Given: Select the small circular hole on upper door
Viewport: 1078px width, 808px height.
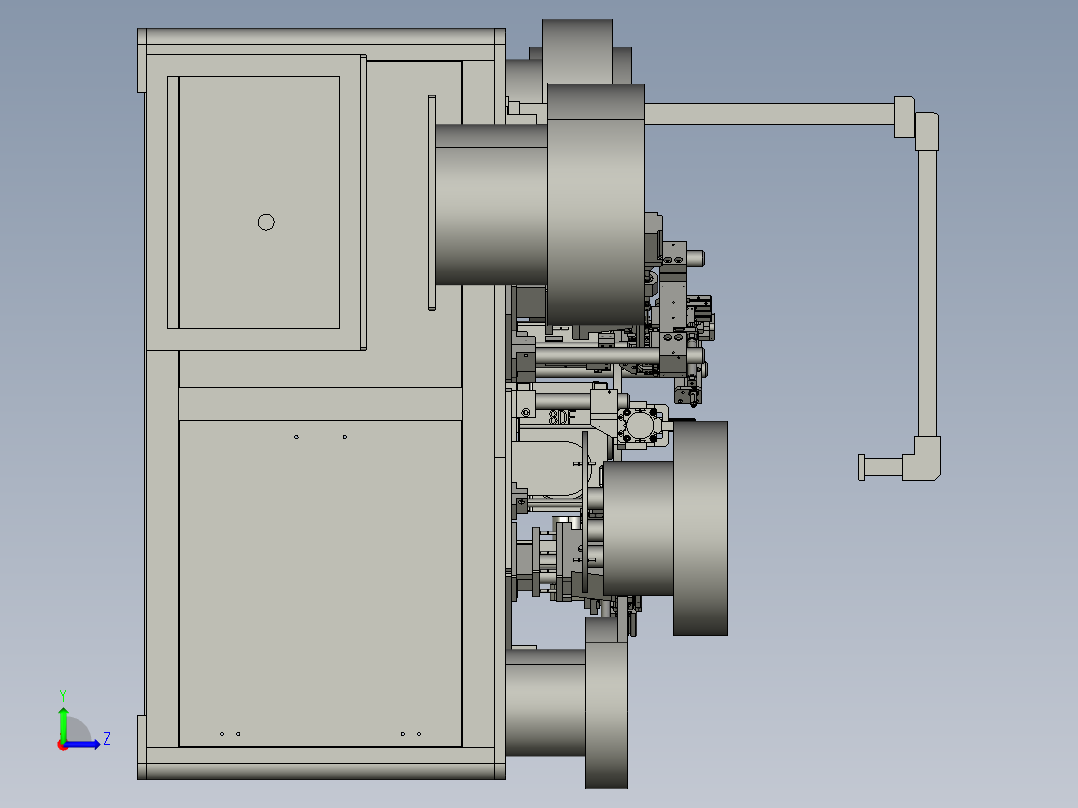Looking at the screenshot, I should (x=266, y=222).
